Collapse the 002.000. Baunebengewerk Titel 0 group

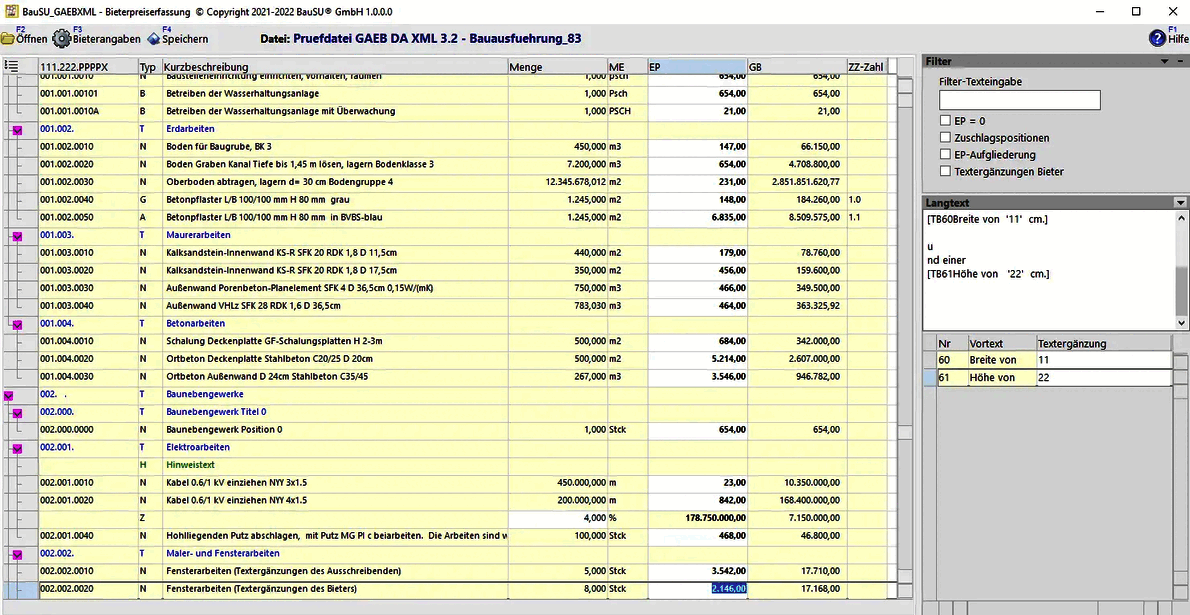(x=17, y=413)
